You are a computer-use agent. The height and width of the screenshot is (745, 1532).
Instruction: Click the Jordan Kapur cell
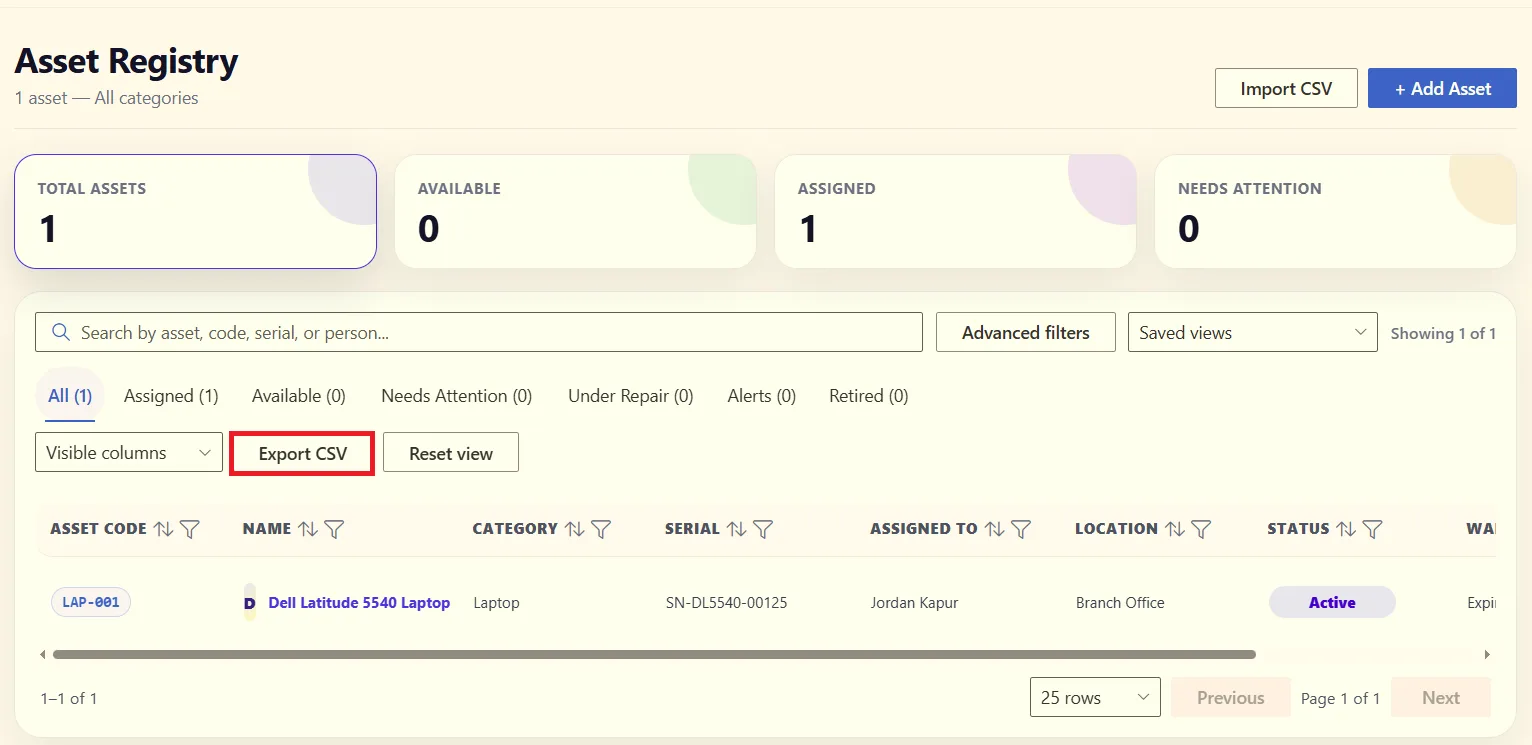tap(914, 603)
